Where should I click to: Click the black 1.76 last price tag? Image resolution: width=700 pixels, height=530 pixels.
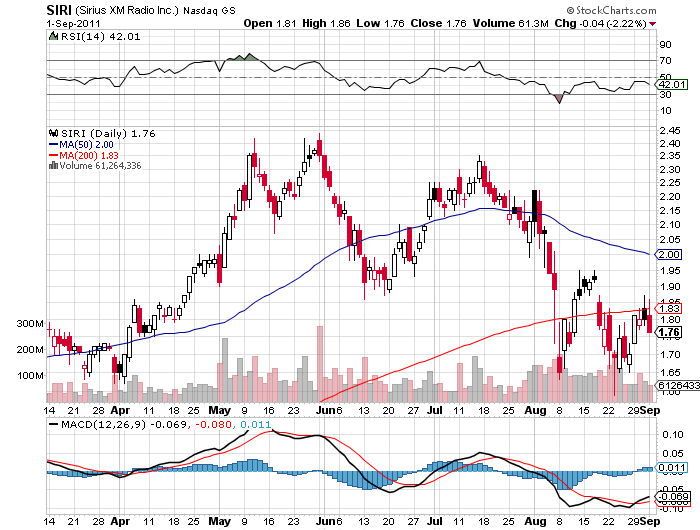point(668,332)
